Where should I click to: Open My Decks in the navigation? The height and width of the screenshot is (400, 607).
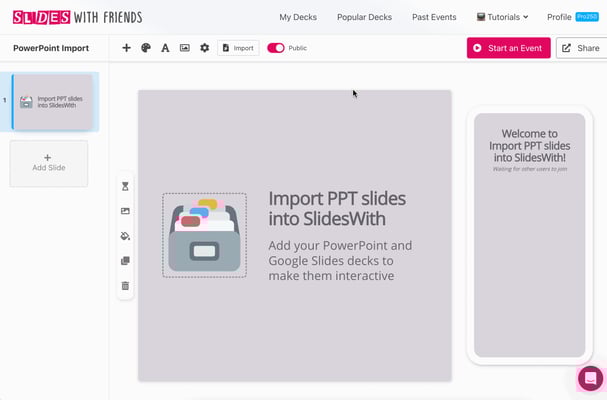(298, 17)
